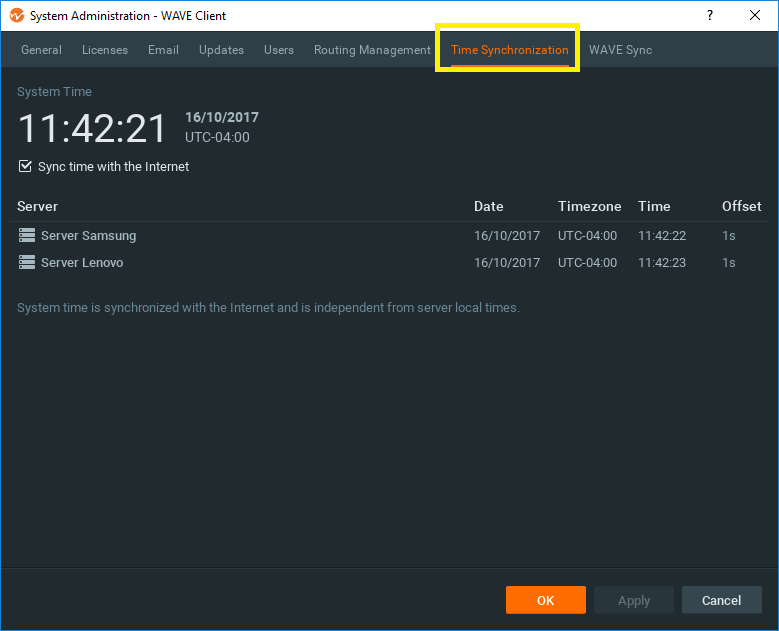Viewport: 779px width, 631px height.
Task: Select the Server Lenovo row
Action: [x=390, y=262]
